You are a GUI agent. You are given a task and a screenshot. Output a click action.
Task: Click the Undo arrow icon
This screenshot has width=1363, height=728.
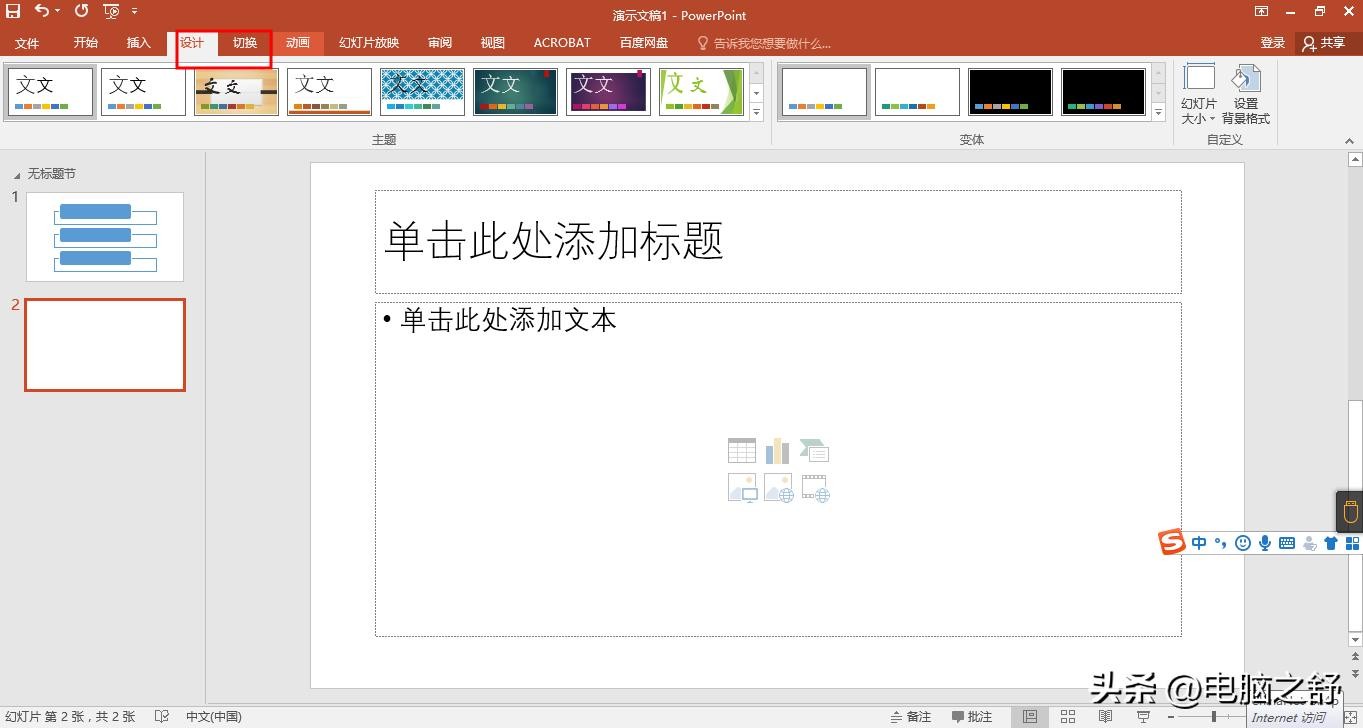click(x=41, y=11)
